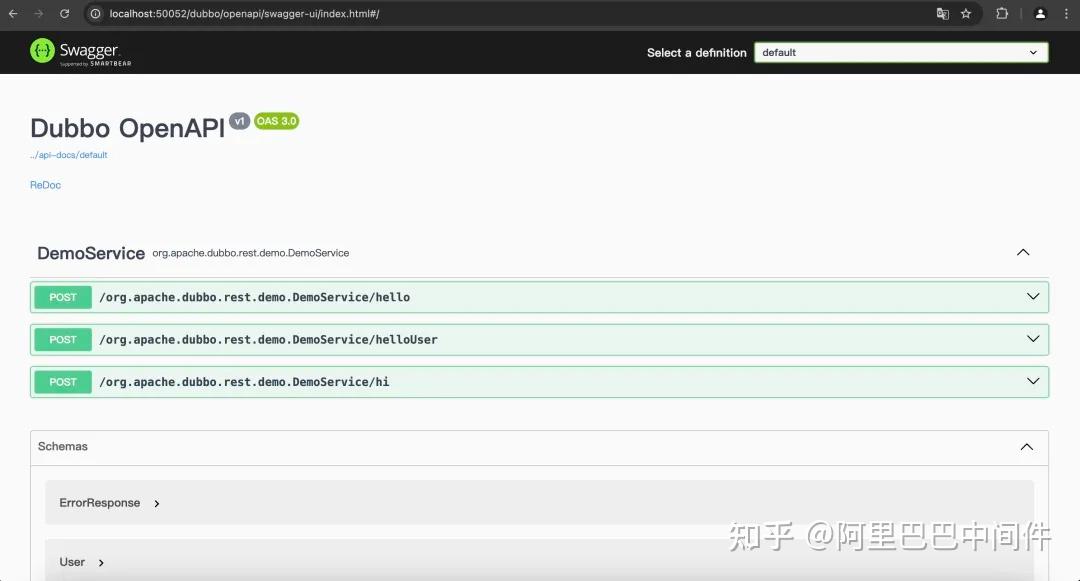This screenshot has width=1080, height=581.
Task: Open the browser extensions puzzle icon
Action: (1002, 14)
